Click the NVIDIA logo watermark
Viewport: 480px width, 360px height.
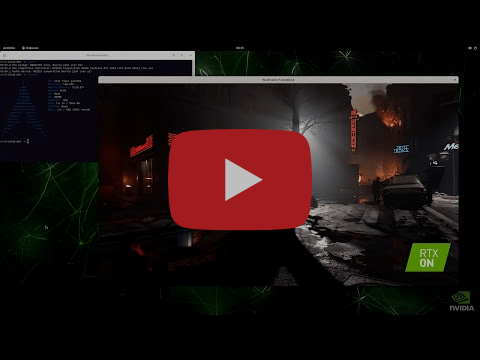[x=462, y=301]
